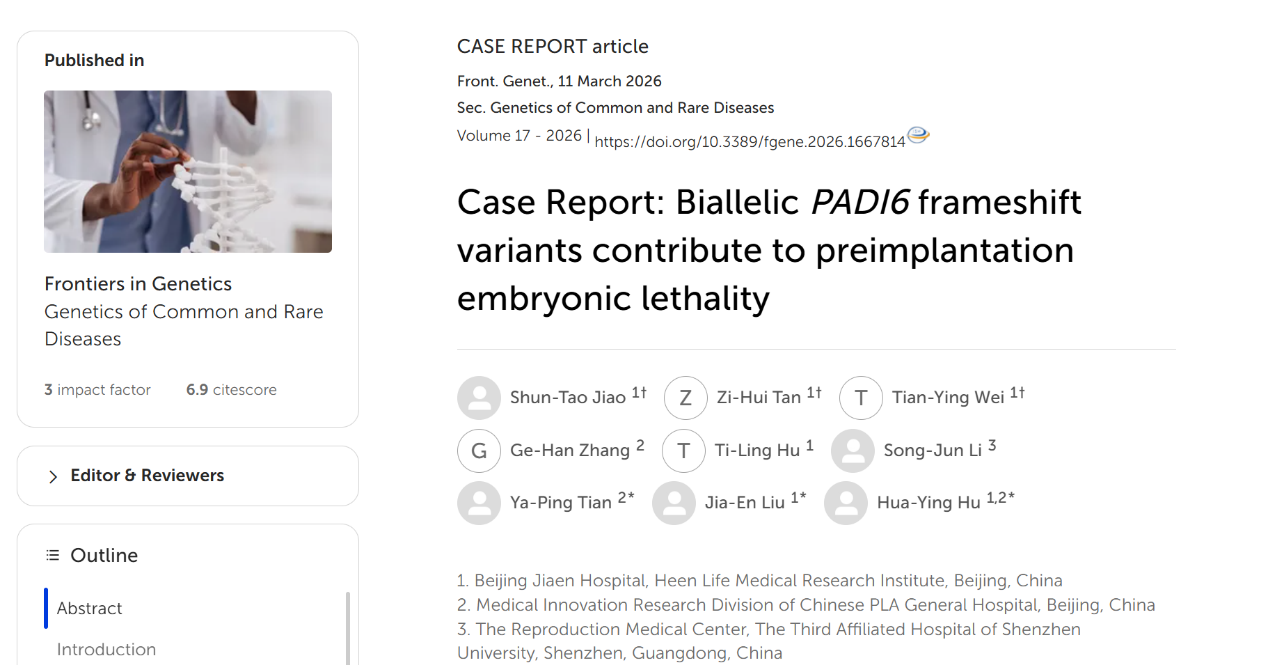The image size is (1268, 665).
Task: Click the journal cover thumbnail image
Action: click(x=188, y=172)
